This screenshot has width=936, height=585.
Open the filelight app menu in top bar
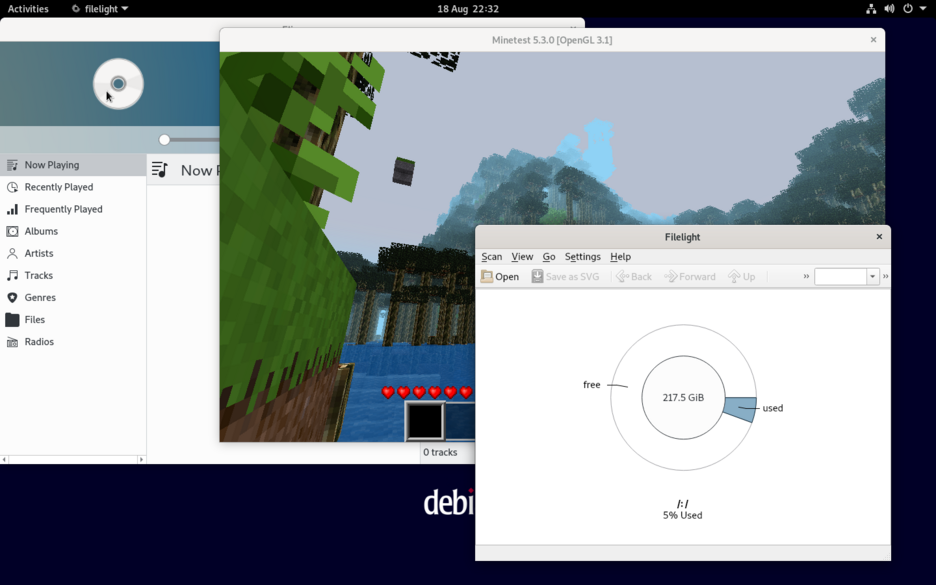click(x=100, y=9)
